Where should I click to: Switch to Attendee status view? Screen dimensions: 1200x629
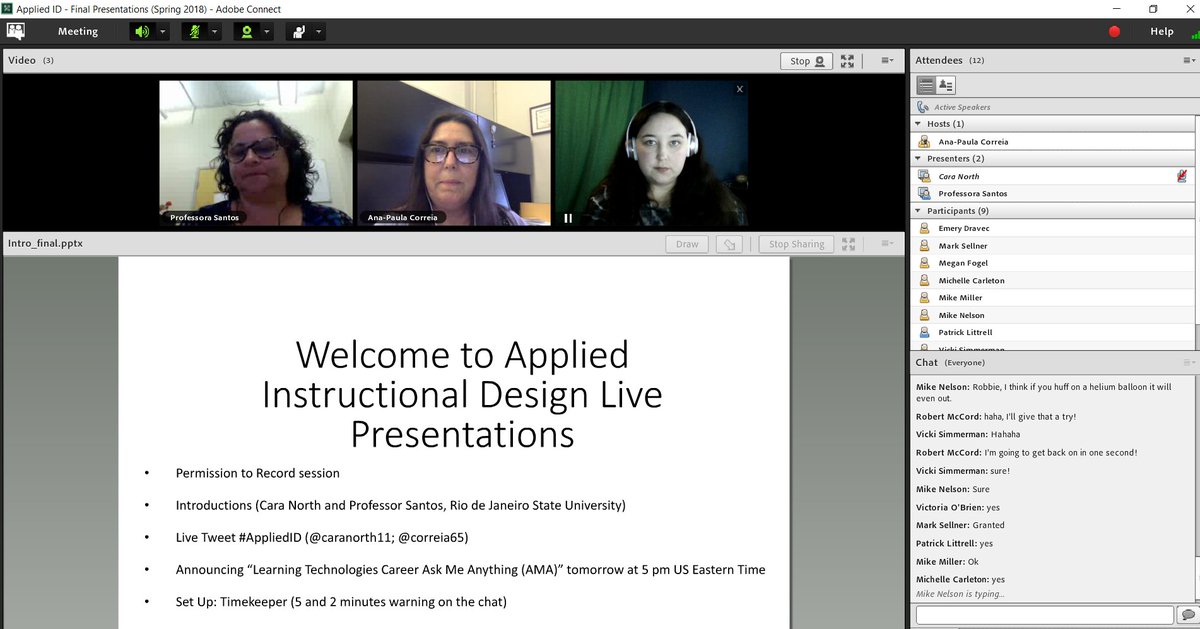point(946,85)
